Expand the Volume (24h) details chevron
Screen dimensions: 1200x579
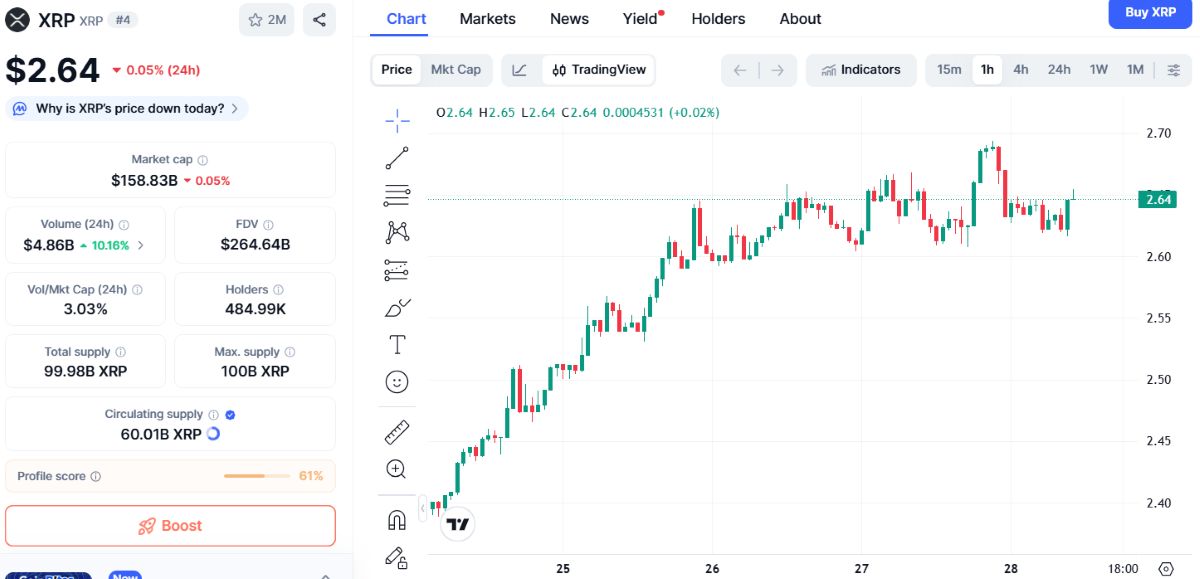pyautogui.click(x=140, y=245)
